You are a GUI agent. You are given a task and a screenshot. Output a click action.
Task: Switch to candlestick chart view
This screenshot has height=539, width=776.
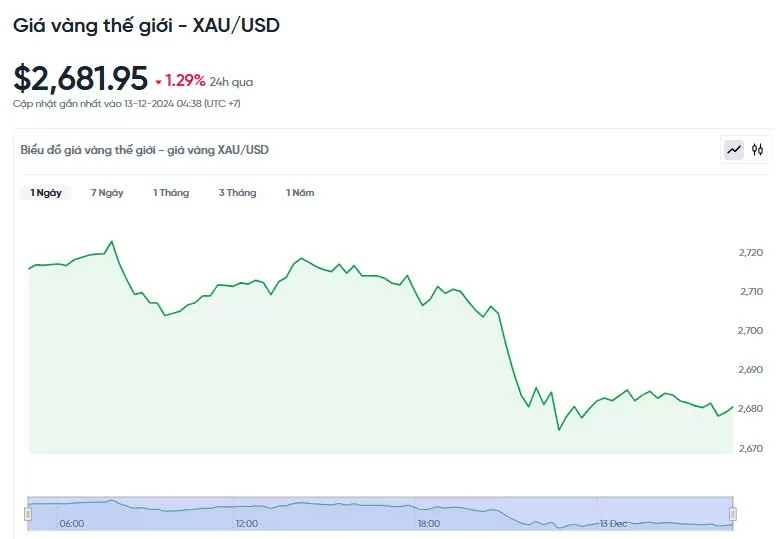coord(758,150)
